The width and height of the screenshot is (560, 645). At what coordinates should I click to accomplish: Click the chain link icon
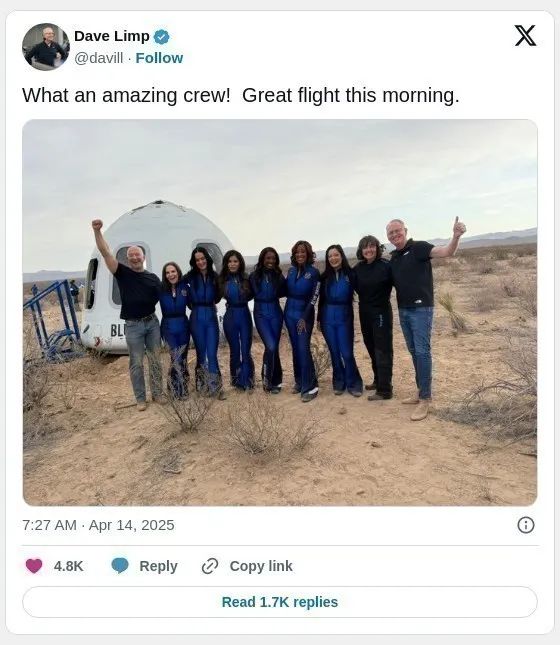pyautogui.click(x=210, y=566)
